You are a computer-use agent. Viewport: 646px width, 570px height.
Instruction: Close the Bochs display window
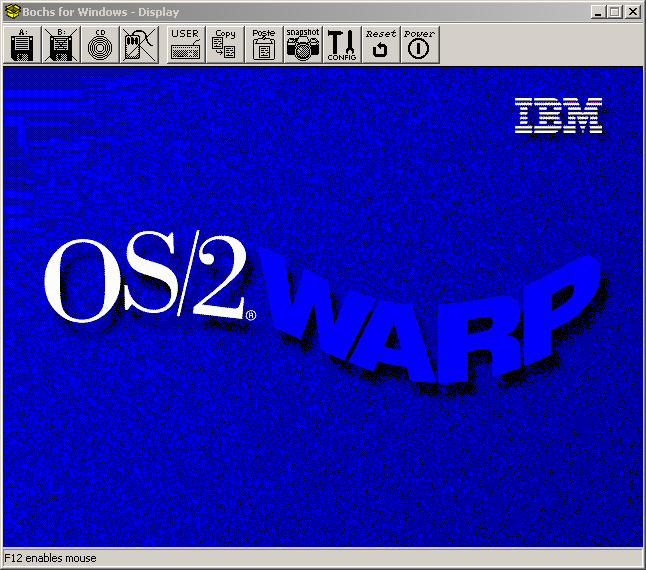[632, 12]
